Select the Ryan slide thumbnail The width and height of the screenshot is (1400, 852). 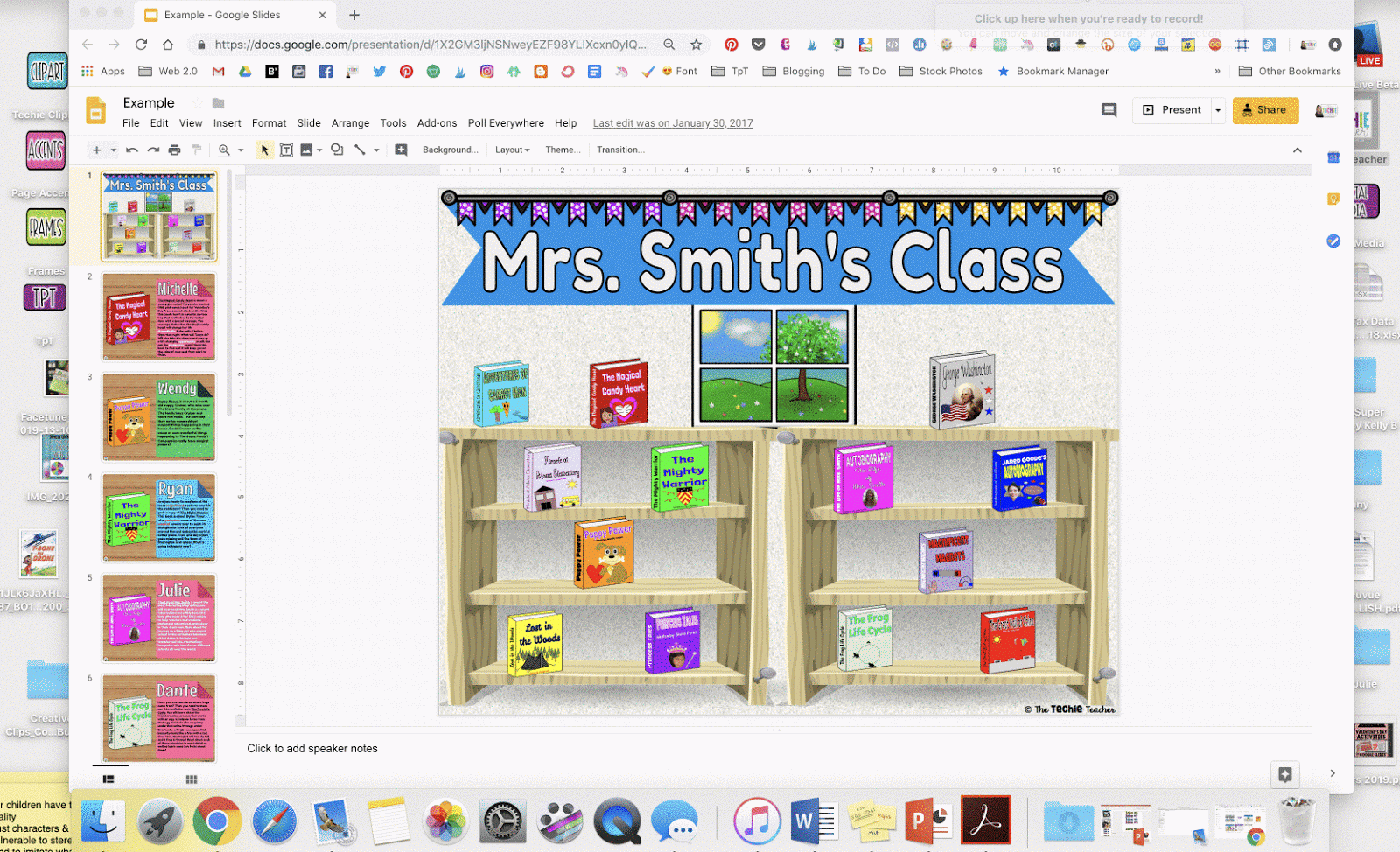[159, 517]
